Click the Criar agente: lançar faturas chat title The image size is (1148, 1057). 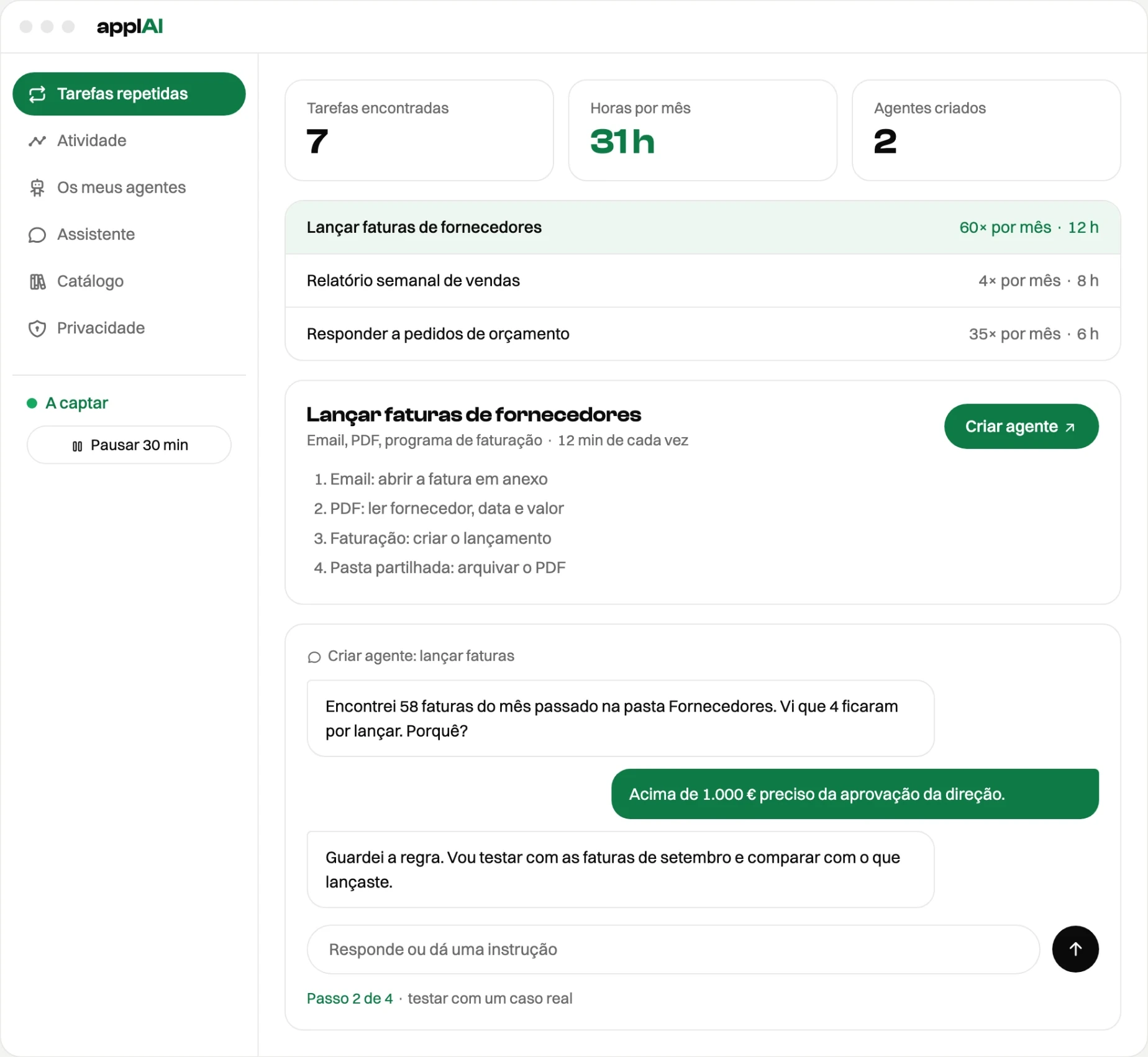click(x=421, y=656)
